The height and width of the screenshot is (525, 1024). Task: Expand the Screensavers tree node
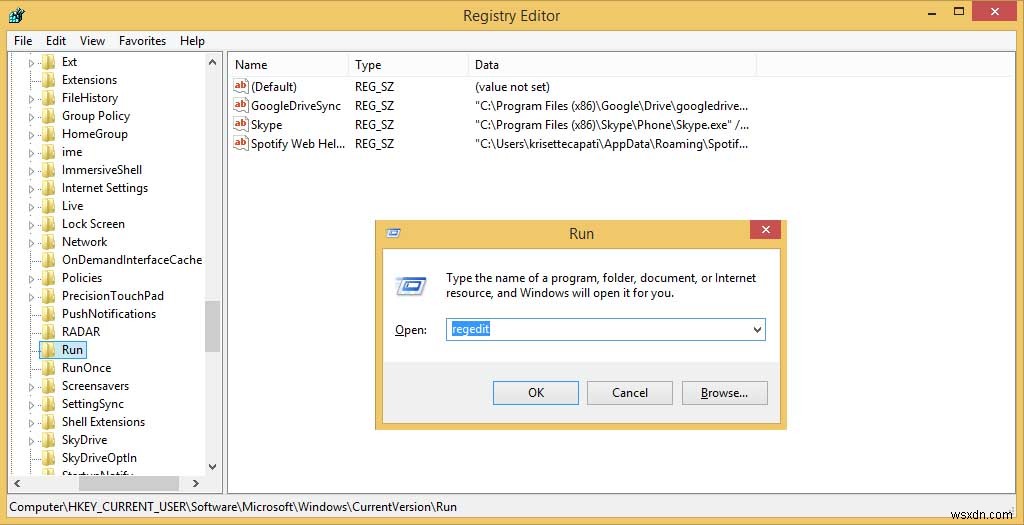[x=31, y=387]
